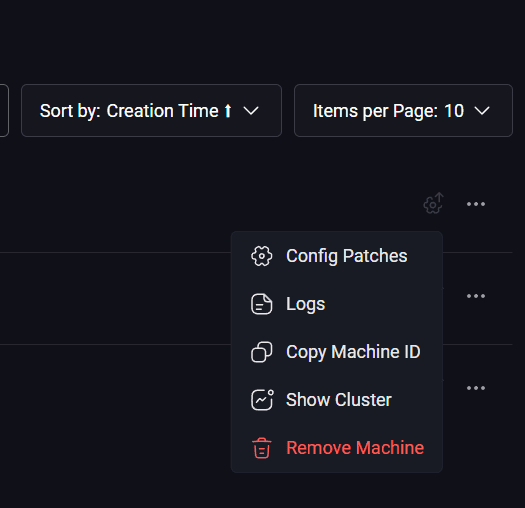Click the gear with upward arrow icon
Image resolution: width=525 pixels, height=508 pixels.
pyautogui.click(x=434, y=203)
